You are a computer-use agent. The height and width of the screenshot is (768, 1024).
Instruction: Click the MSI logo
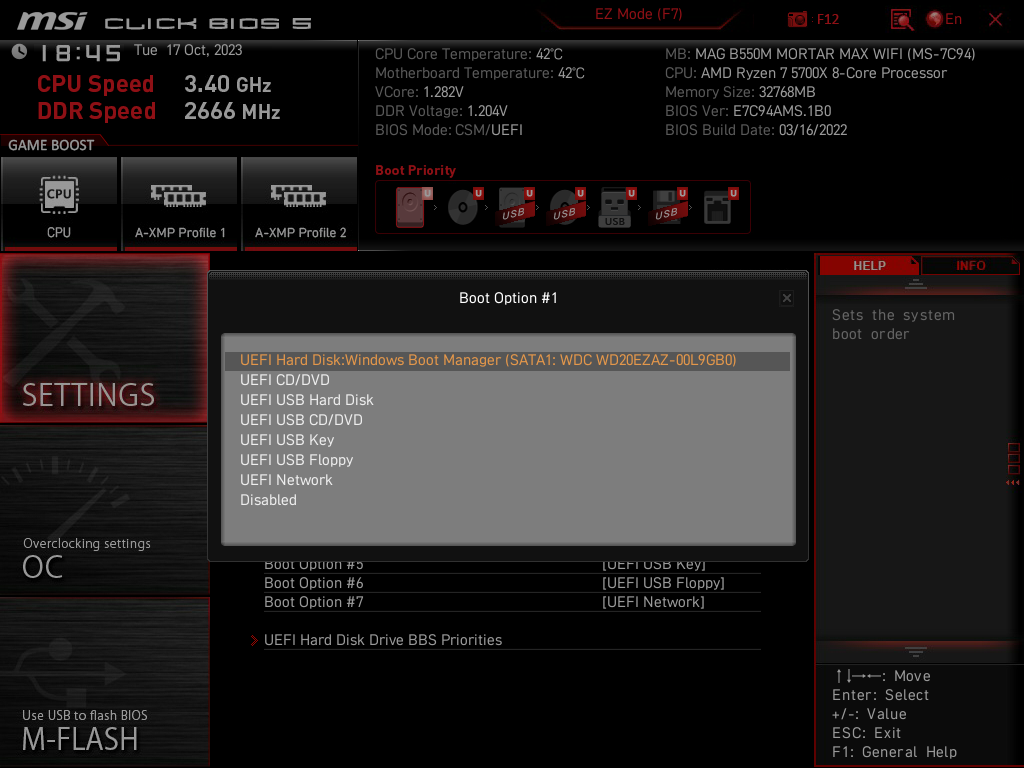coord(52,21)
